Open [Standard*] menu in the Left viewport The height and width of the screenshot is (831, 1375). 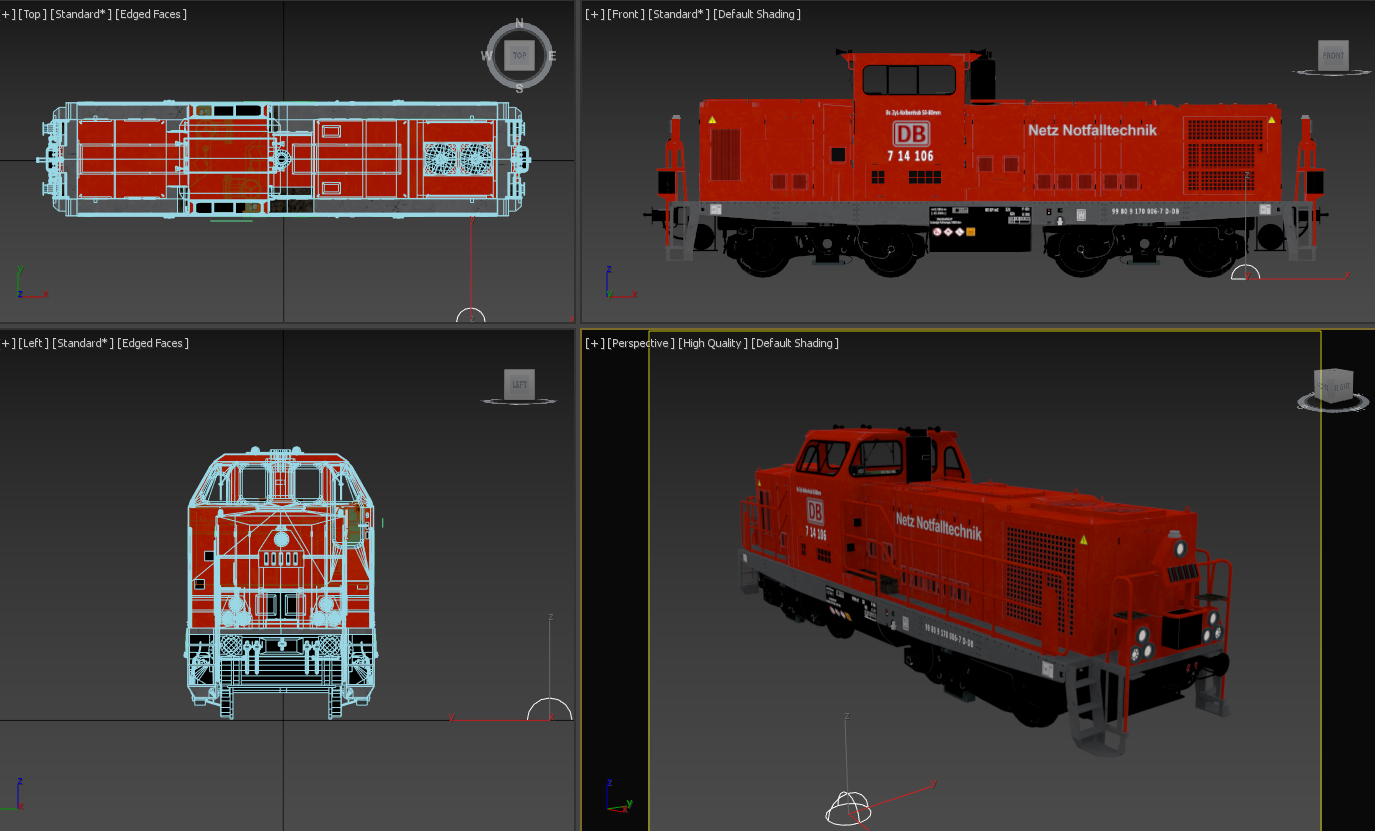pyautogui.click(x=82, y=343)
